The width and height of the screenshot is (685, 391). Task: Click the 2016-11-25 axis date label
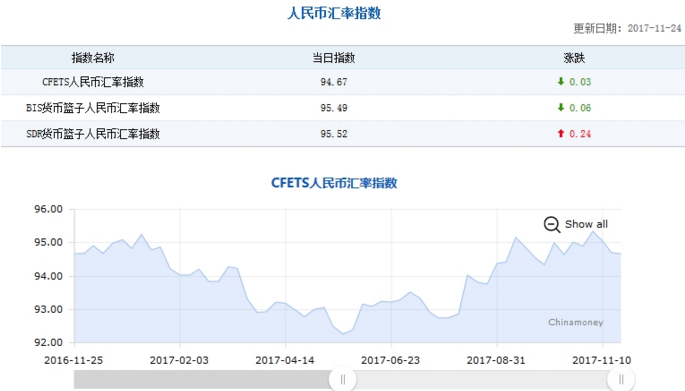[73, 360]
